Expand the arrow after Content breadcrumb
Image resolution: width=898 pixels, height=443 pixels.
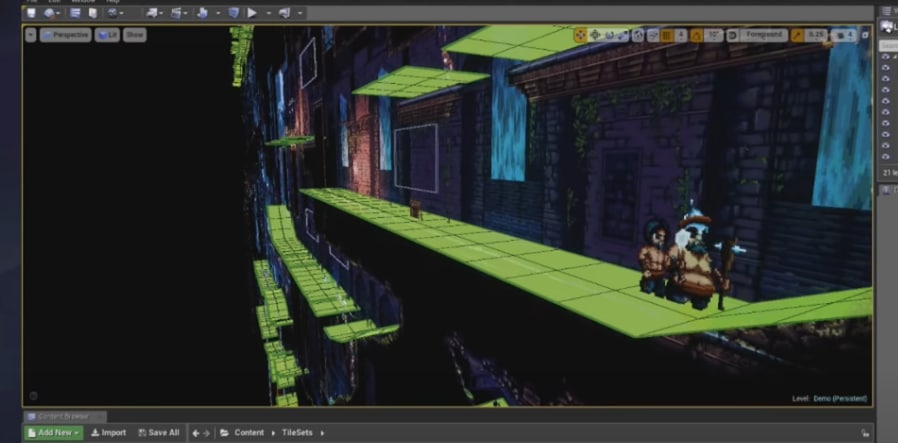273,433
